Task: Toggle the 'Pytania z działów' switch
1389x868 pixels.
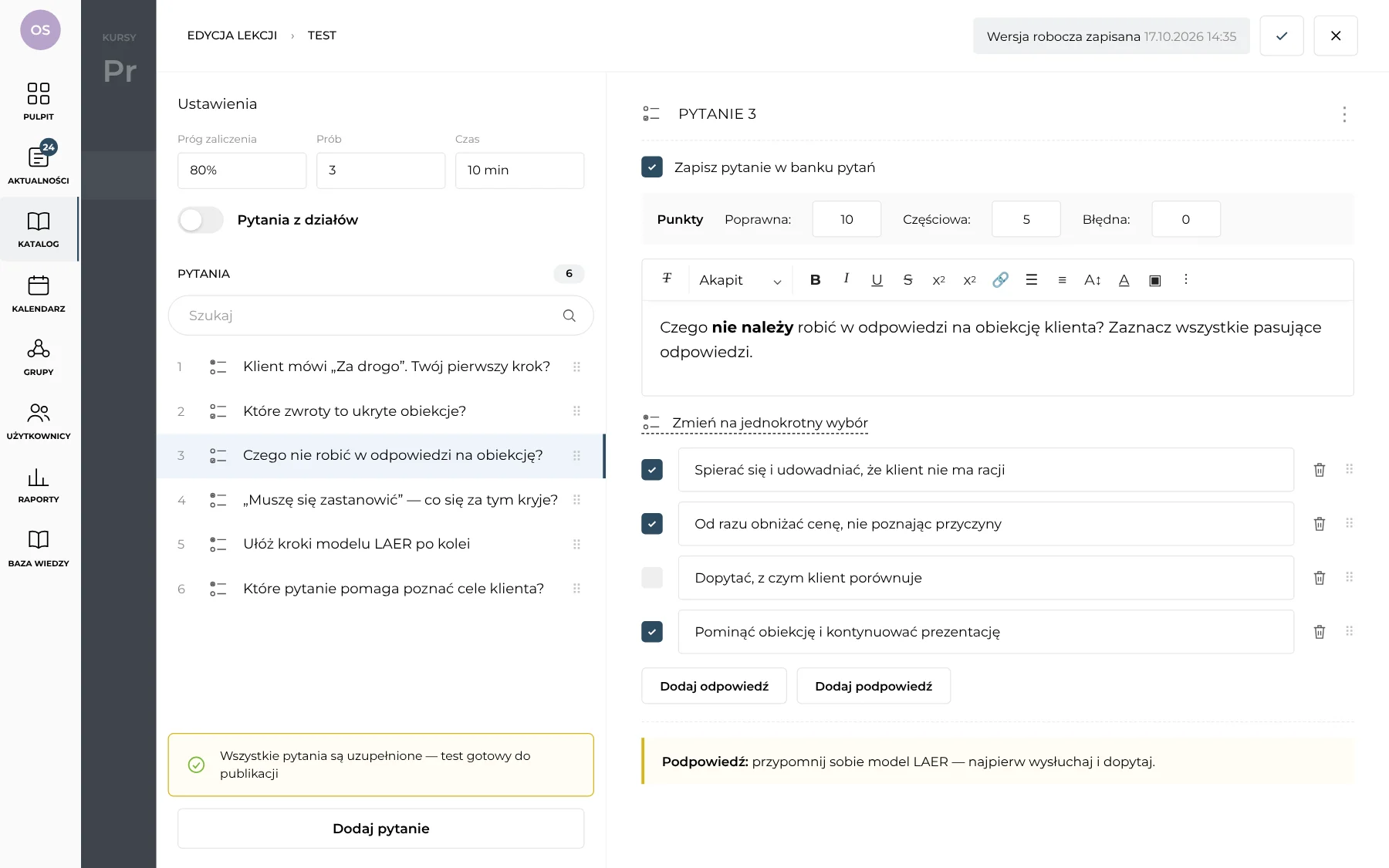Action: pyautogui.click(x=201, y=220)
